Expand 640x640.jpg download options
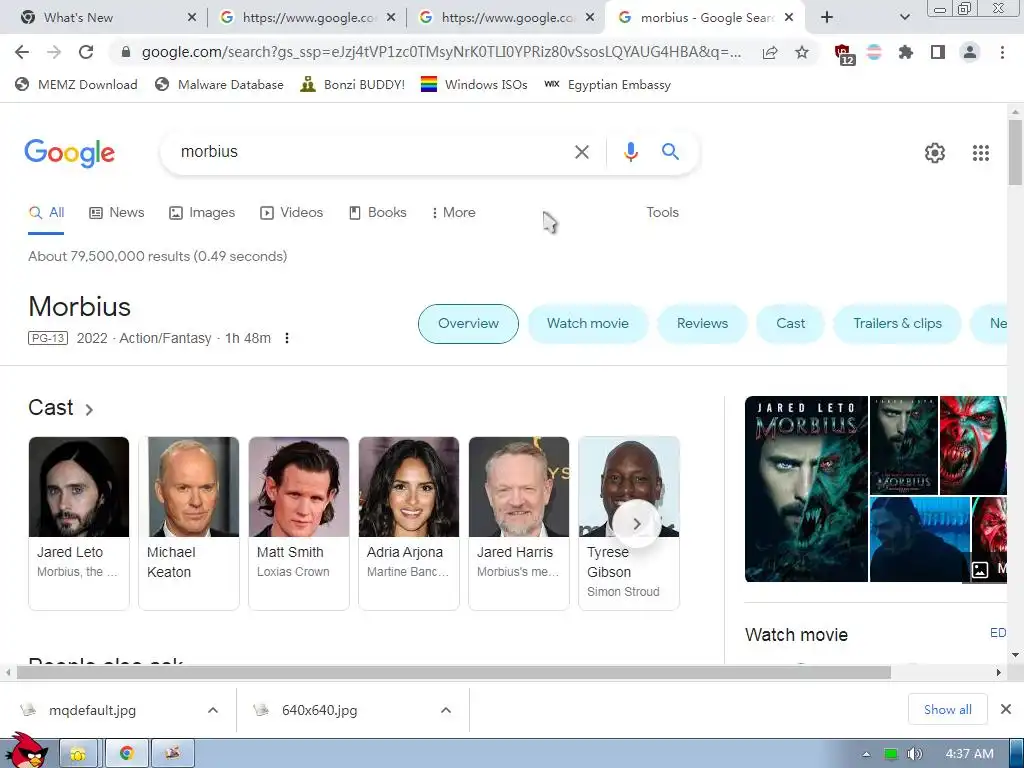 [446, 710]
